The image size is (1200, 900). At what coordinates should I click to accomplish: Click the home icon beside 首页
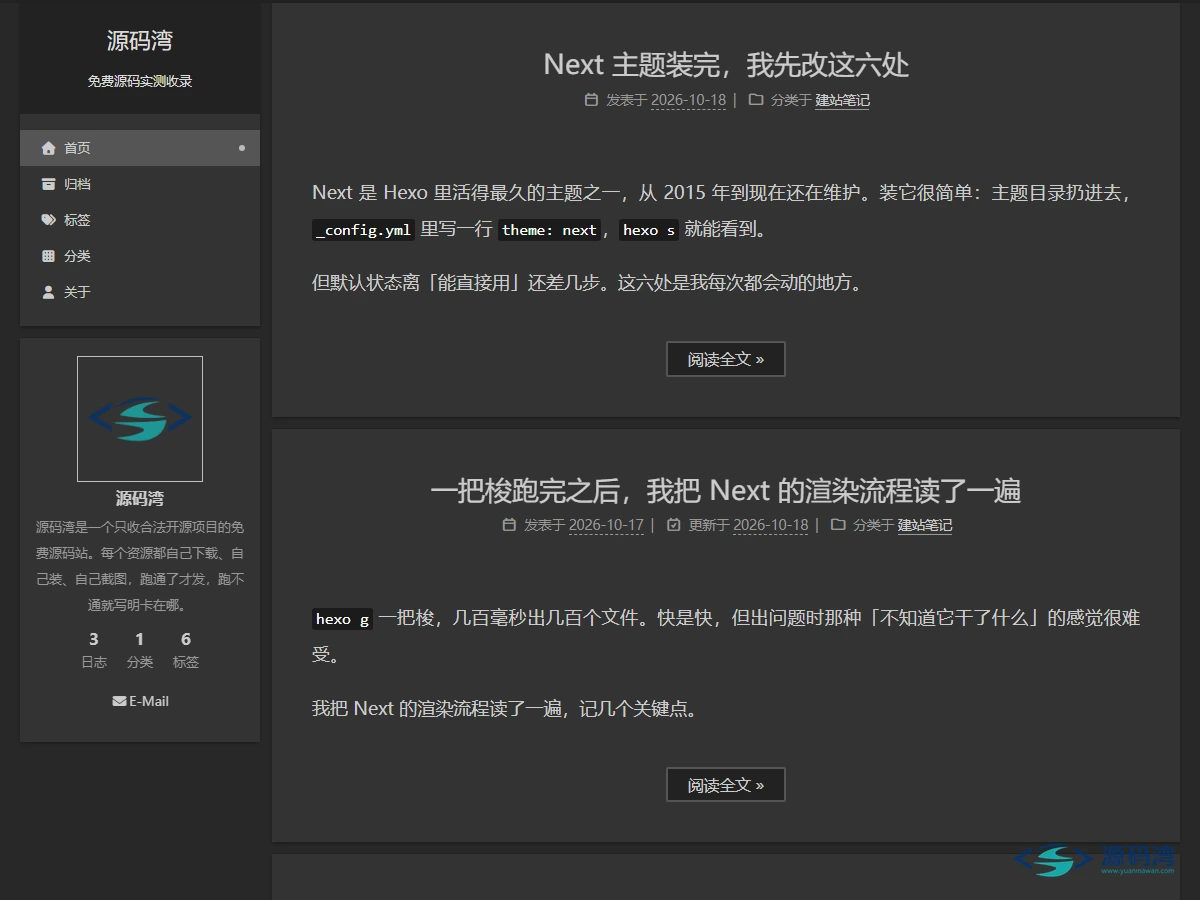coord(48,148)
